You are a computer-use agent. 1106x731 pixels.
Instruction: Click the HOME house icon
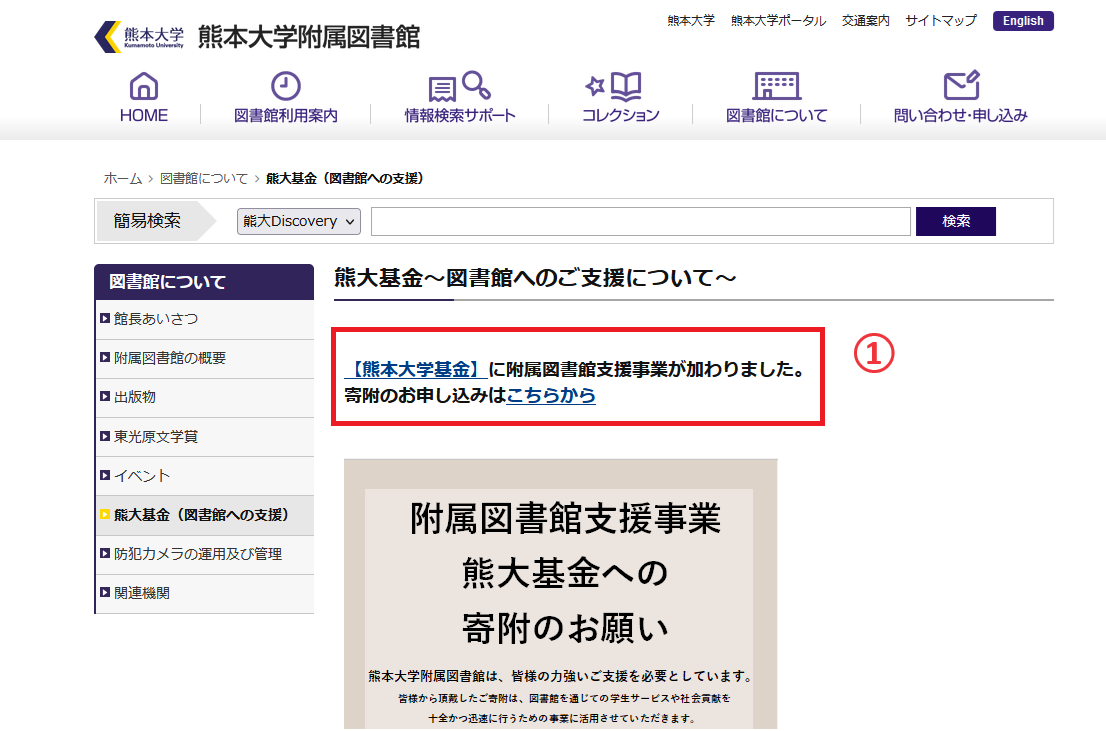pos(144,86)
